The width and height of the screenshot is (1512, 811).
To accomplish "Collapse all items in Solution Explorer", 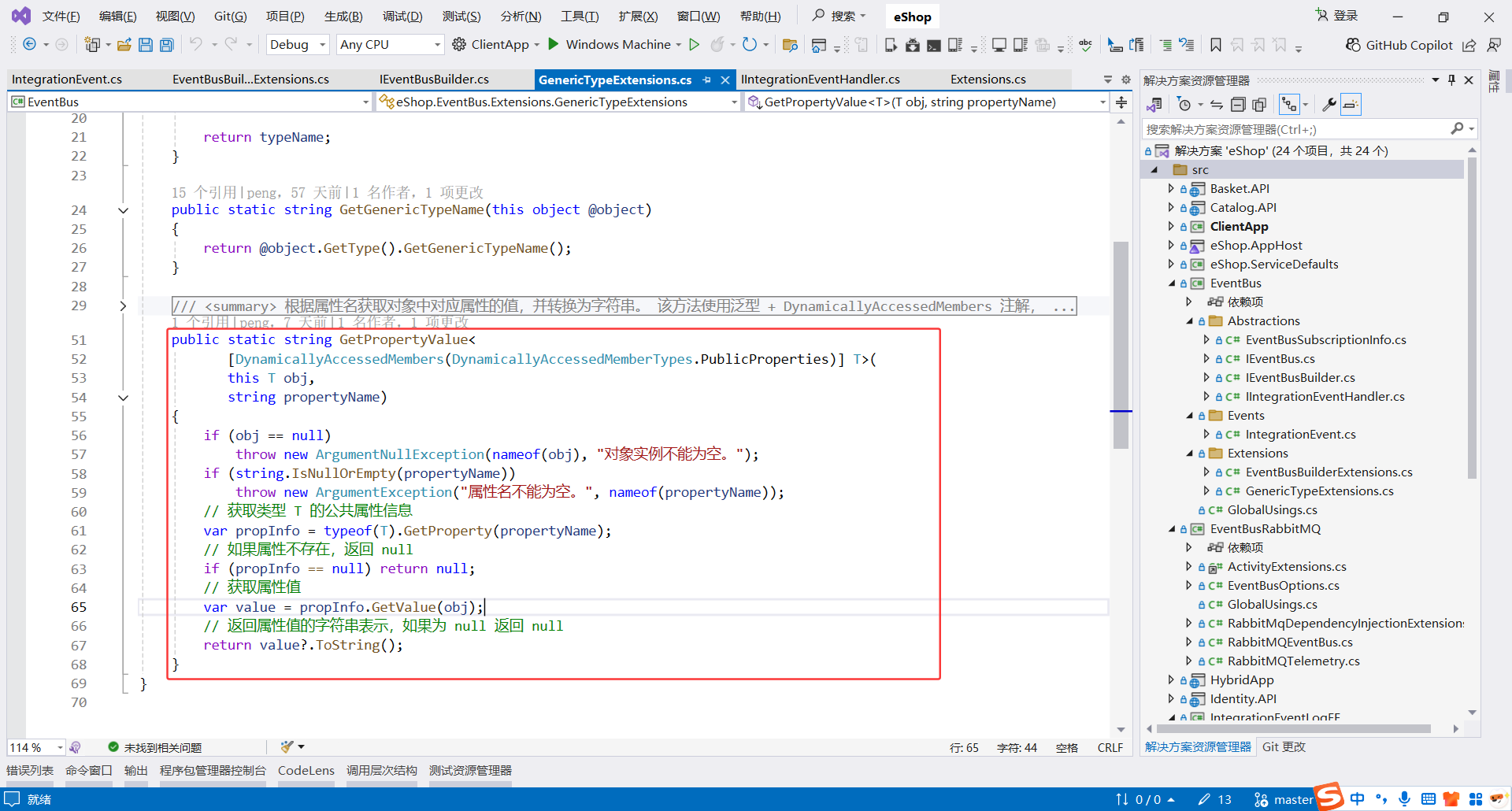I will 1238,104.
